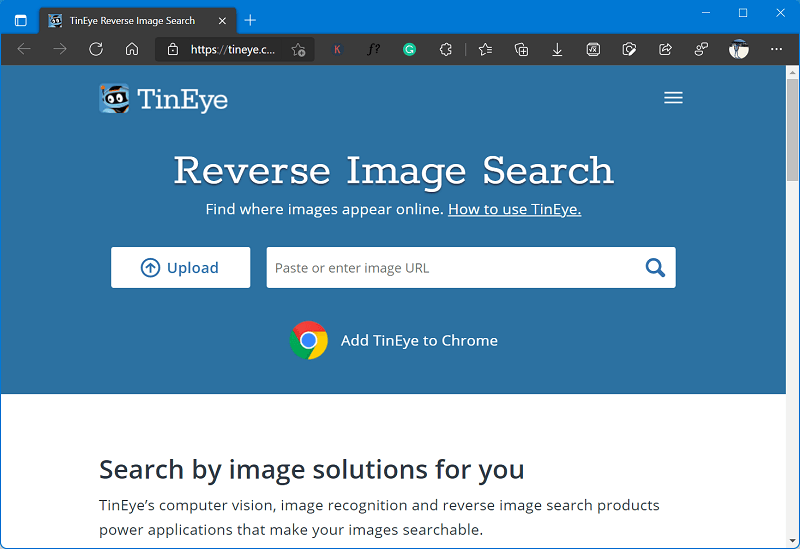Open a new browser tab
Viewport: 800px width, 549px height.
pyautogui.click(x=250, y=20)
